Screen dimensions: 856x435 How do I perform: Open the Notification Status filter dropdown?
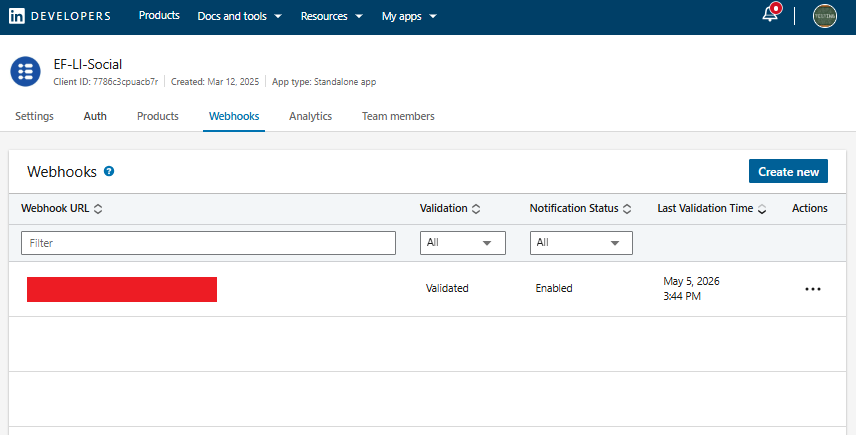(x=581, y=243)
